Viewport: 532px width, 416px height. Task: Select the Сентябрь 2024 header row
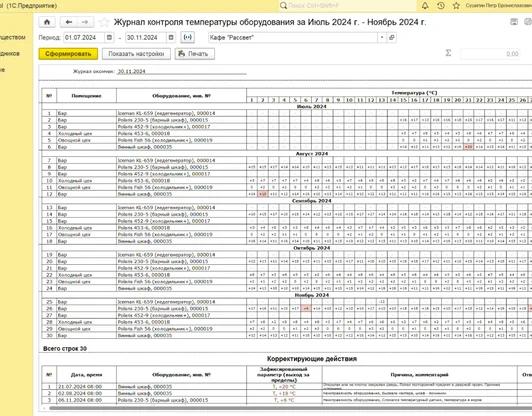click(311, 201)
